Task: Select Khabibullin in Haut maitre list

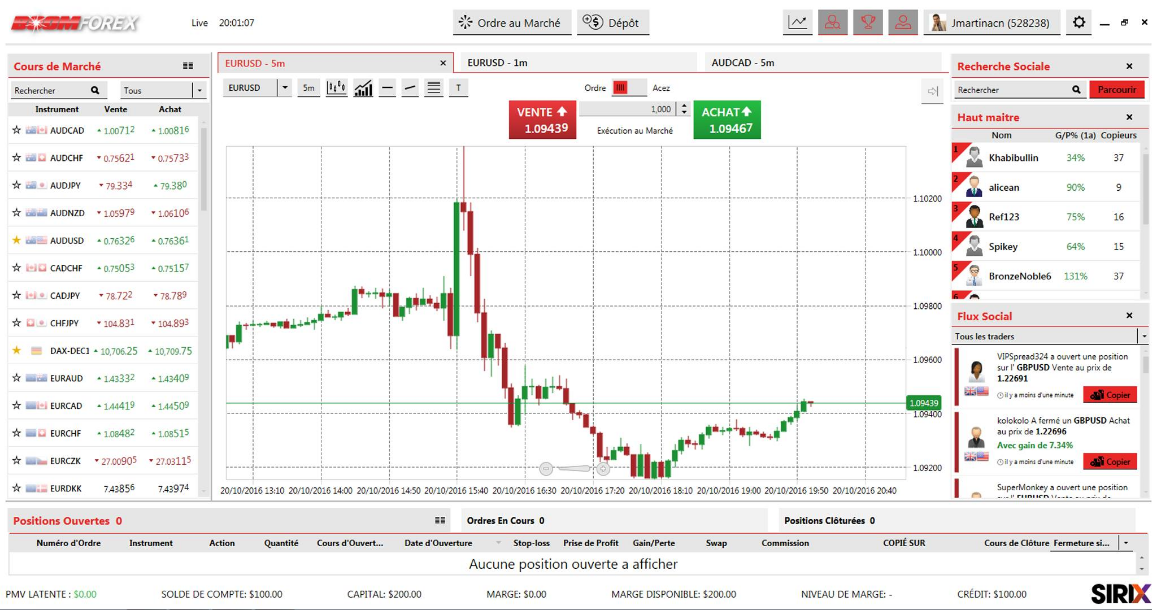Action: point(1046,157)
